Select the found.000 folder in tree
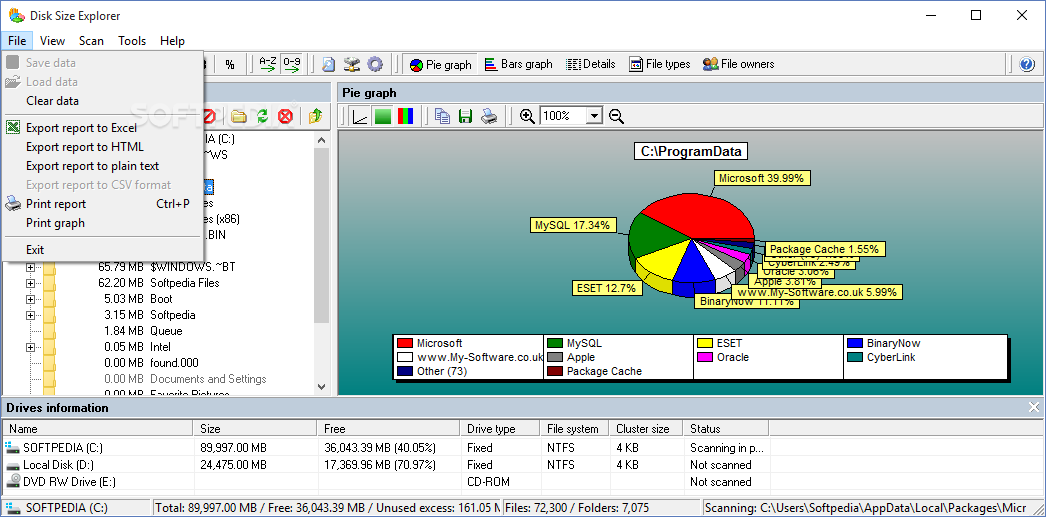Screen dimensions: 1046x517 (174, 363)
